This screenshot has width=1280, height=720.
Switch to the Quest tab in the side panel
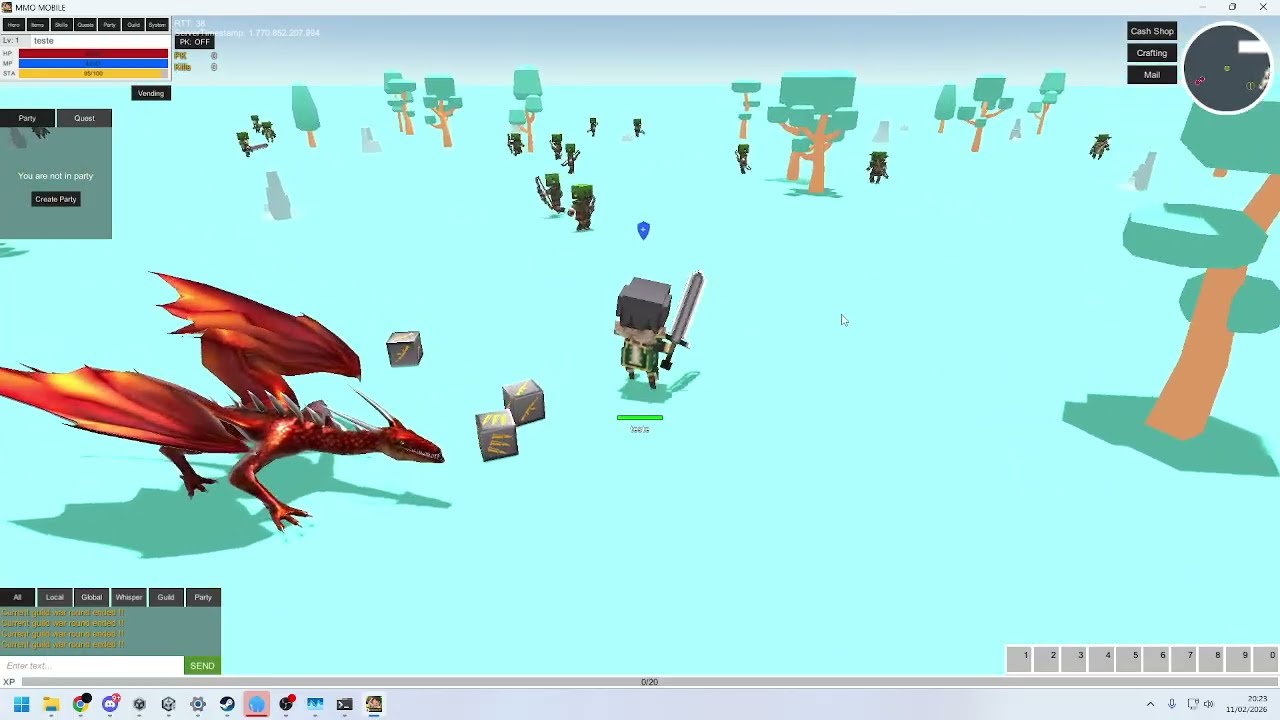(x=84, y=118)
